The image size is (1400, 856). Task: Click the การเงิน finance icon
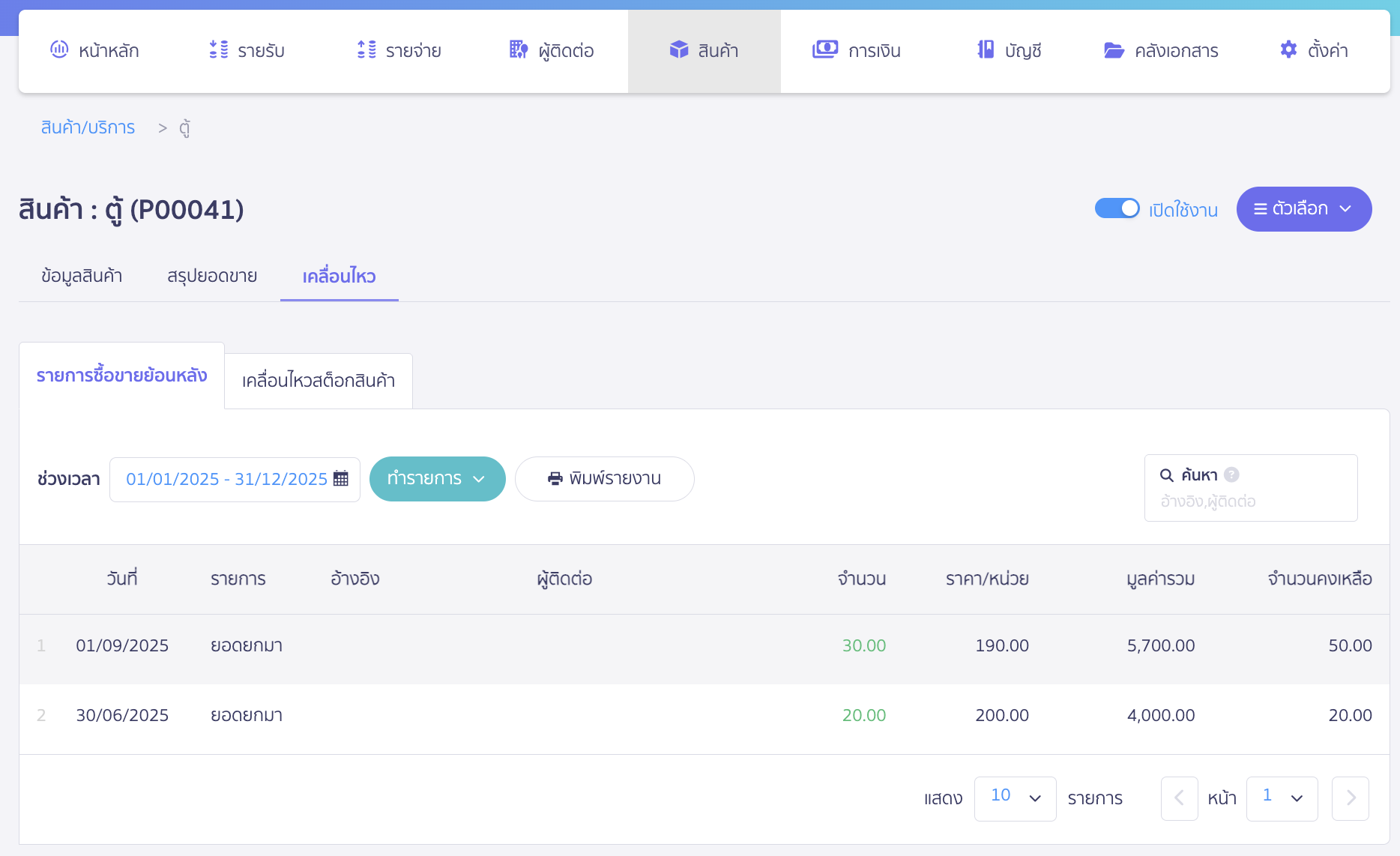(824, 50)
